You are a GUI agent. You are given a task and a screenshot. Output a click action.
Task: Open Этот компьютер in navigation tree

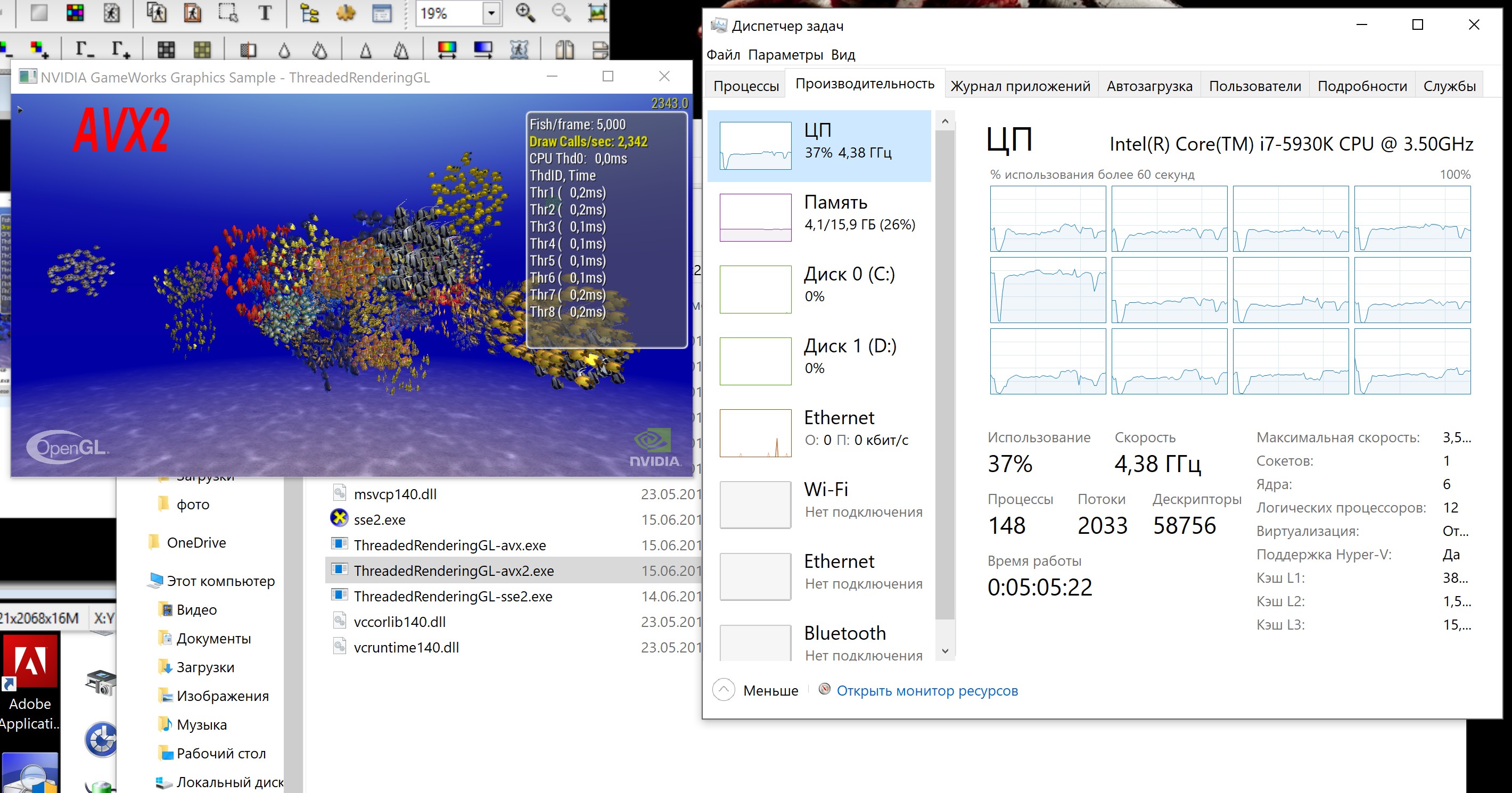(x=220, y=581)
